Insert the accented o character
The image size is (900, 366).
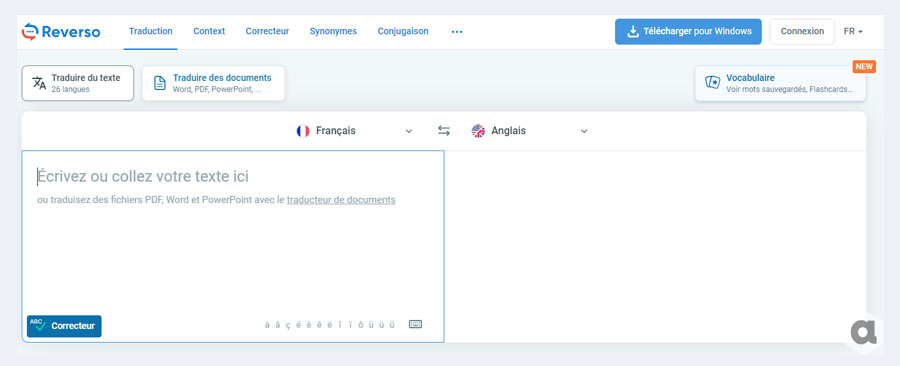361,325
